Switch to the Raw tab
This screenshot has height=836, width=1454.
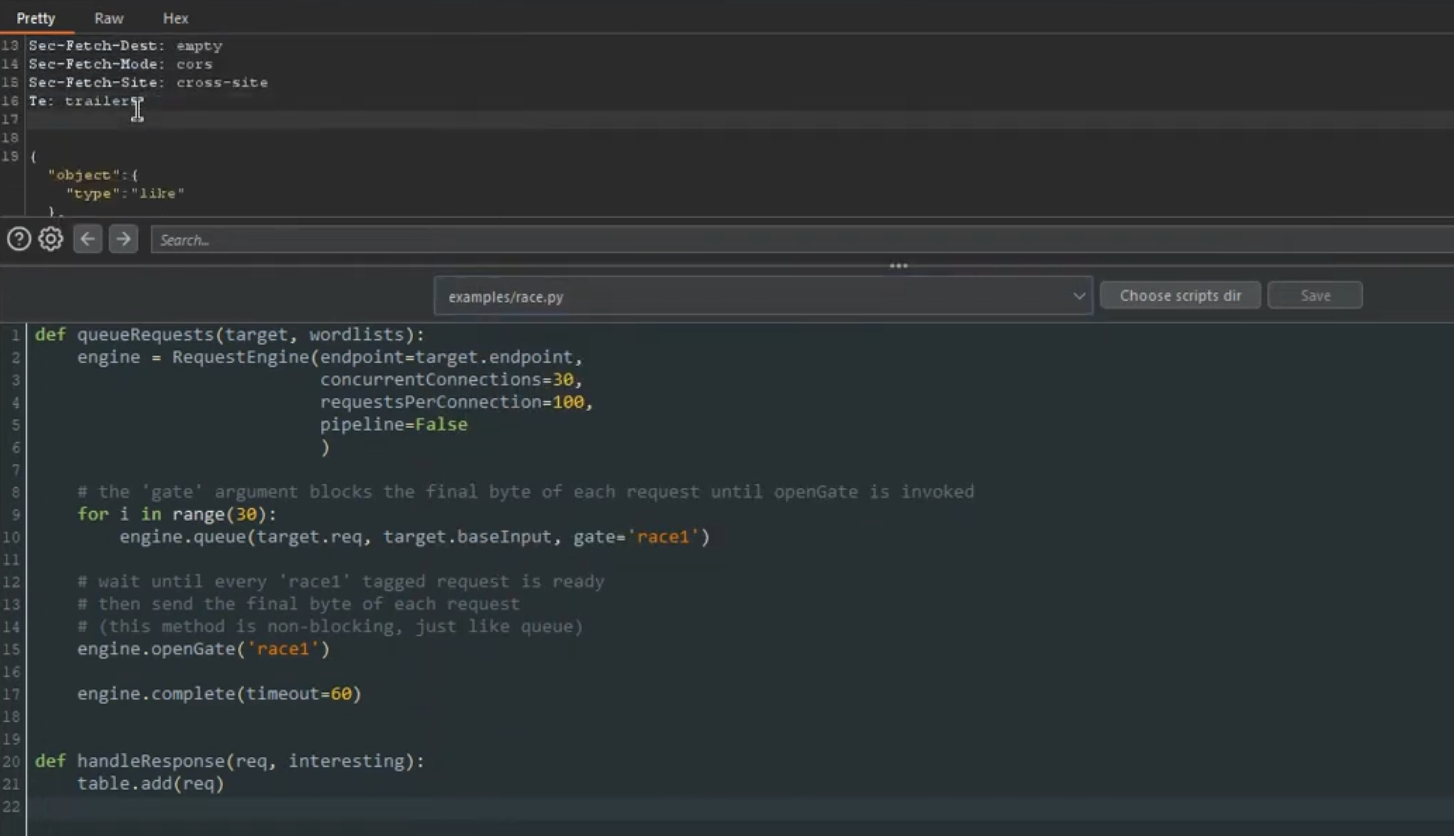109,18
